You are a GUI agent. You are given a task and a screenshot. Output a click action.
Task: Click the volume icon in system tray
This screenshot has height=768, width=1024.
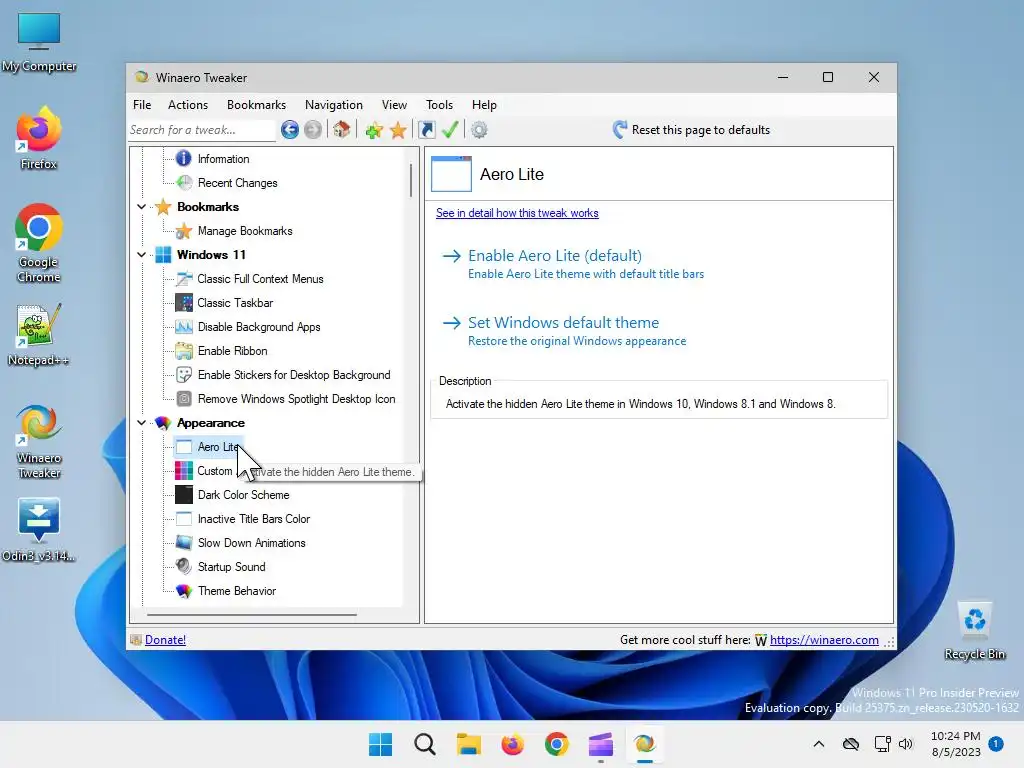906,744
